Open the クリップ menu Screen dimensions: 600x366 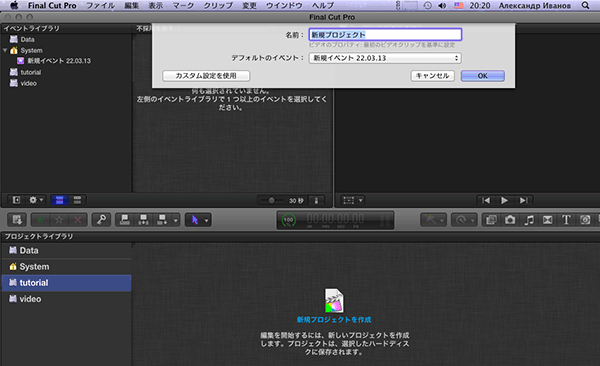click(x=218, y=5)
